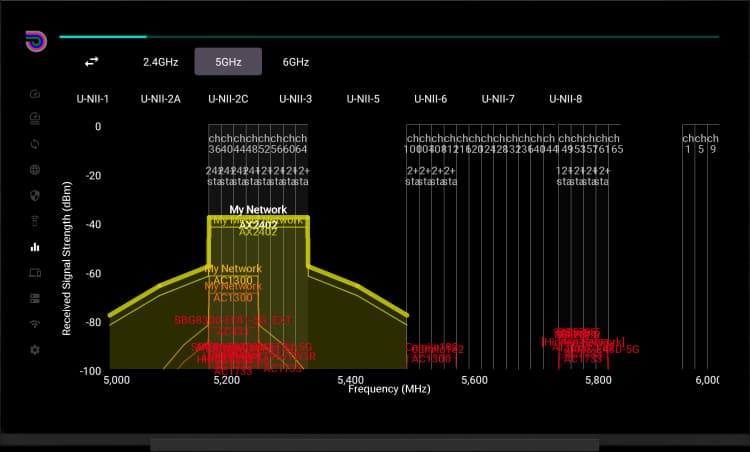The height and width of the screenshot is (452, 750).
Task: Click the circular refresh sync sidebar icon
Action: [35, 144]
